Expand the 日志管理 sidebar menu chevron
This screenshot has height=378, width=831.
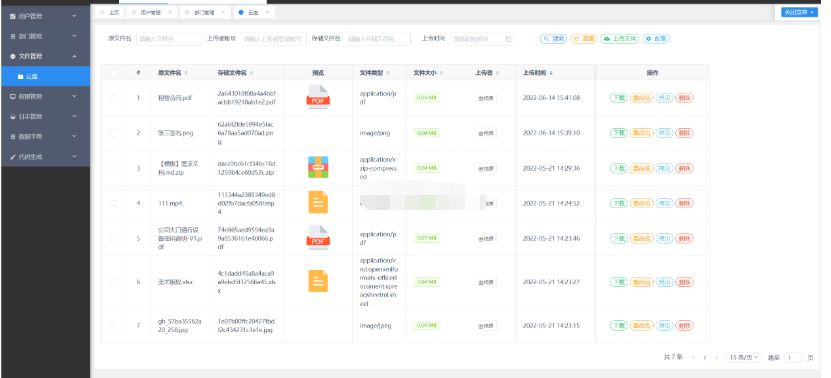pos(74,117)
